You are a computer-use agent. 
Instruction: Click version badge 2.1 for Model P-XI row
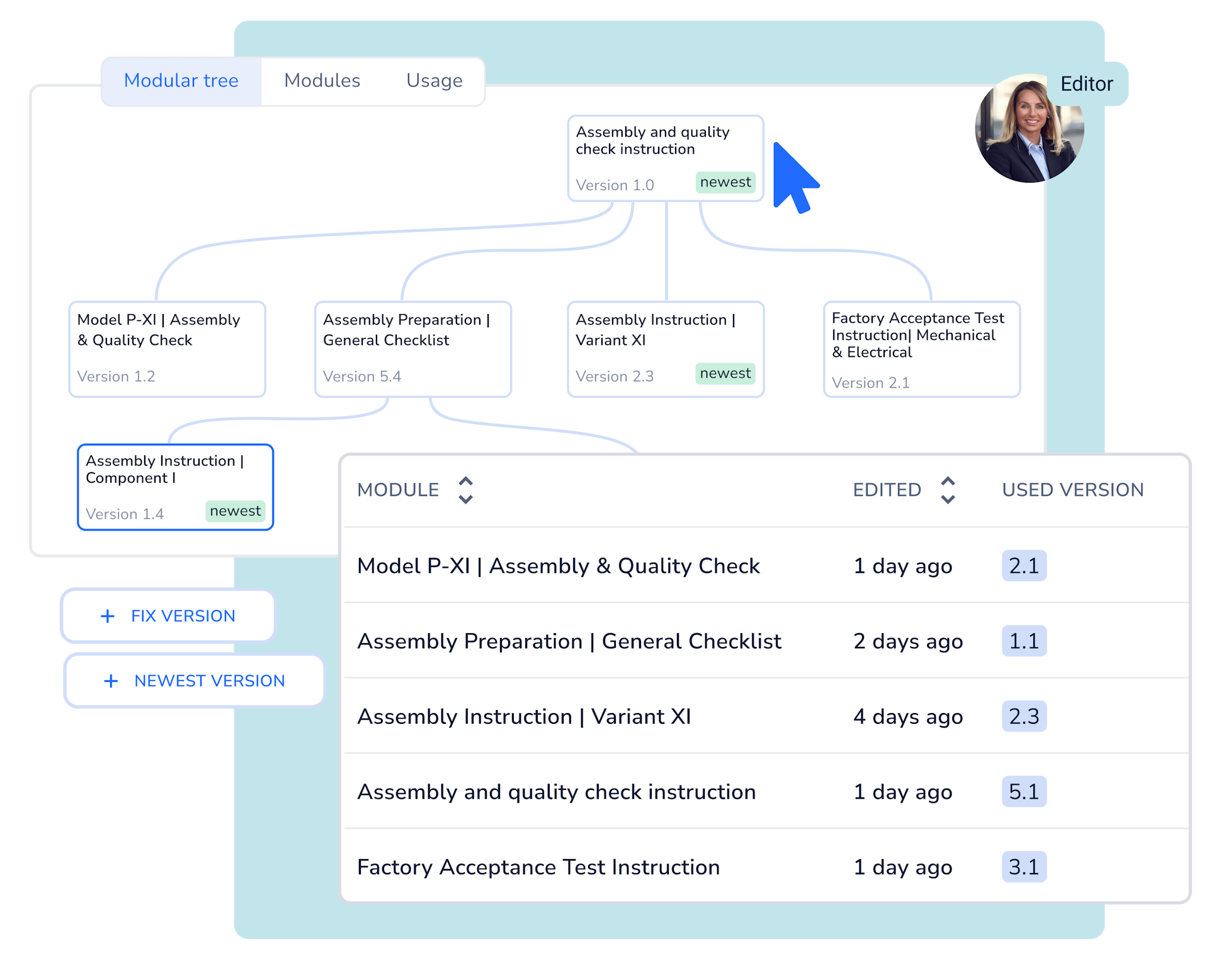(1024, 566)
